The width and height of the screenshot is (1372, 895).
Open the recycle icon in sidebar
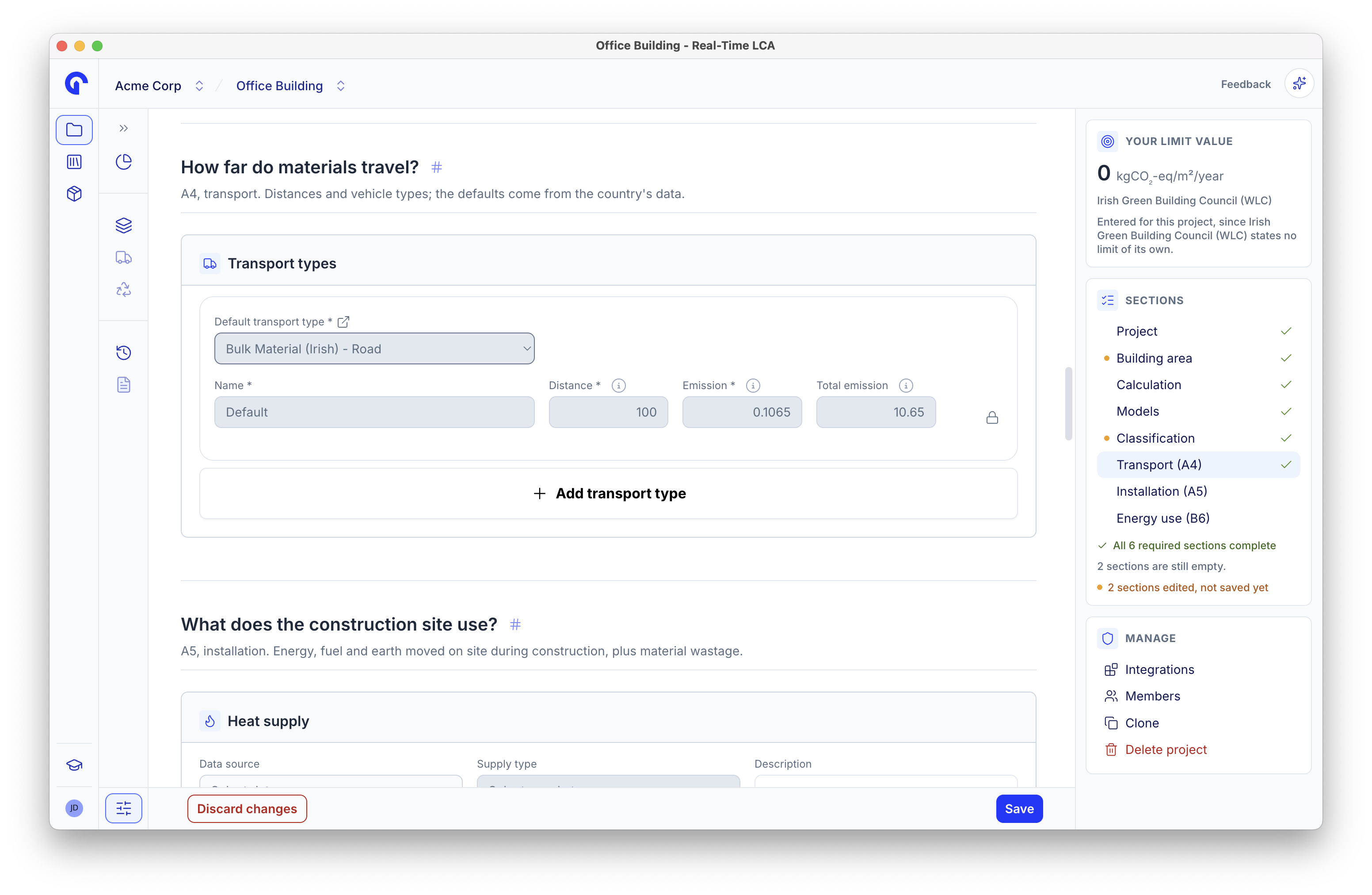[123, 289]
